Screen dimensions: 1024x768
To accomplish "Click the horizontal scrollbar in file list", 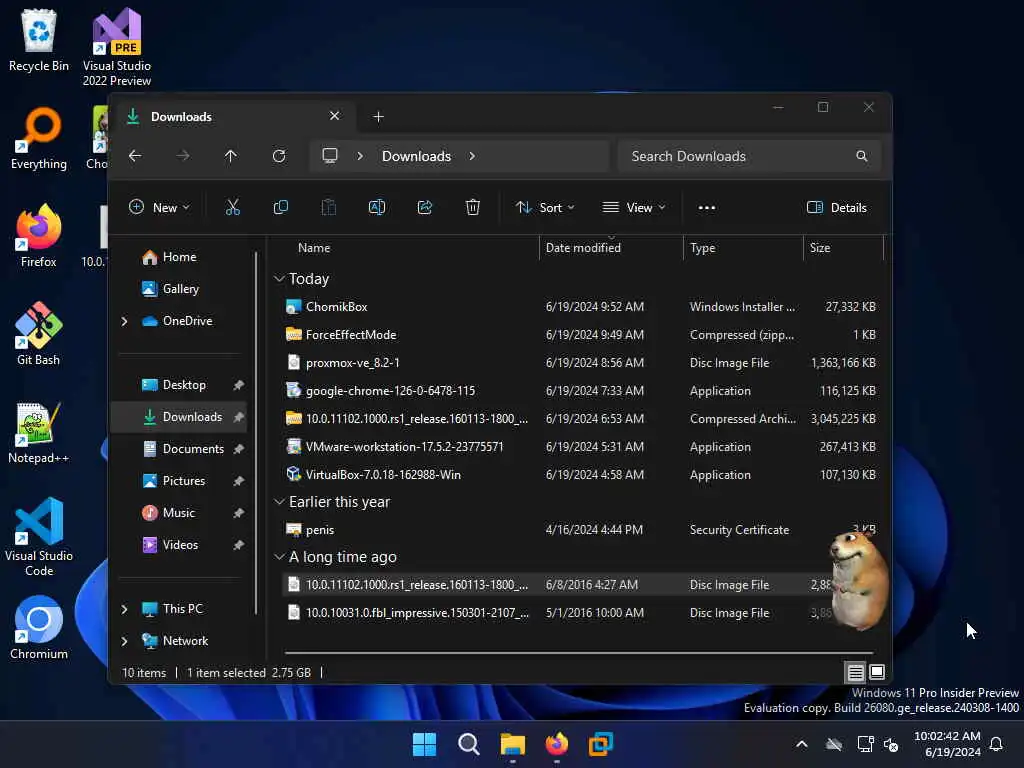I will pyautogui.click(x=579, y=652).
